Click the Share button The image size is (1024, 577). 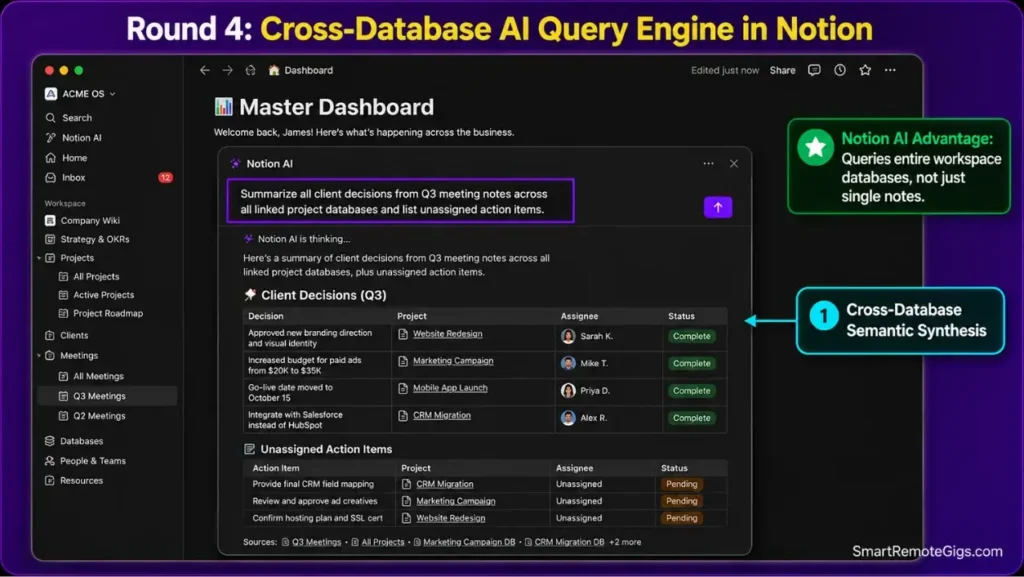[x=782, y=70]
